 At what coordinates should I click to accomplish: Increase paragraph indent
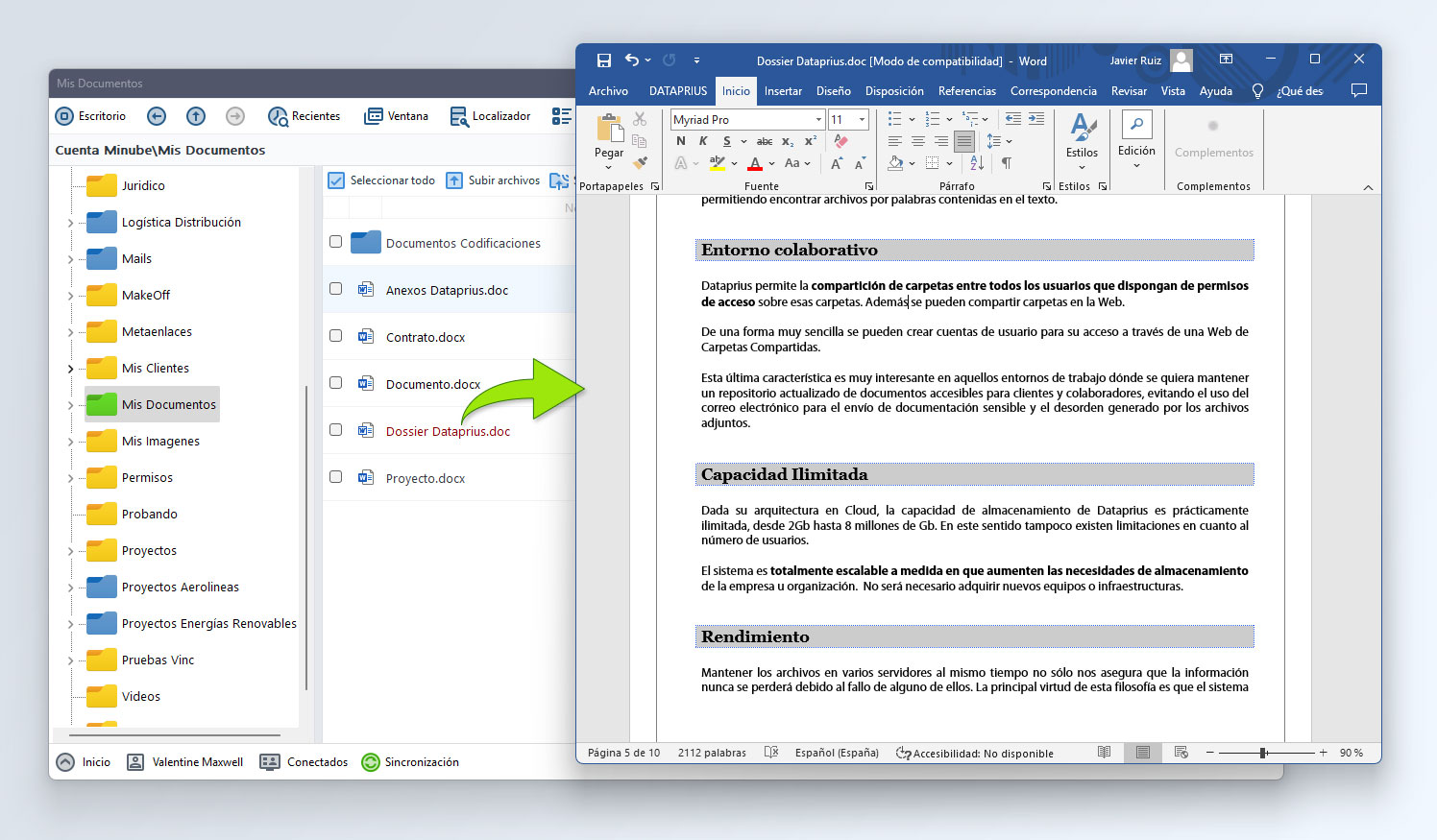pyautogui.click(x=1036, y=118)
